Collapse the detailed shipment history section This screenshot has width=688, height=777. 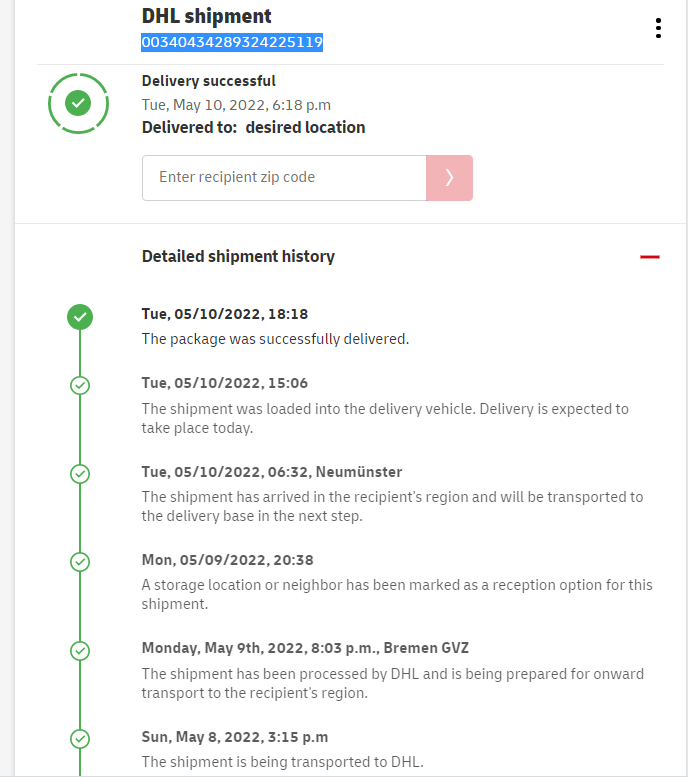tap(650, 257)
